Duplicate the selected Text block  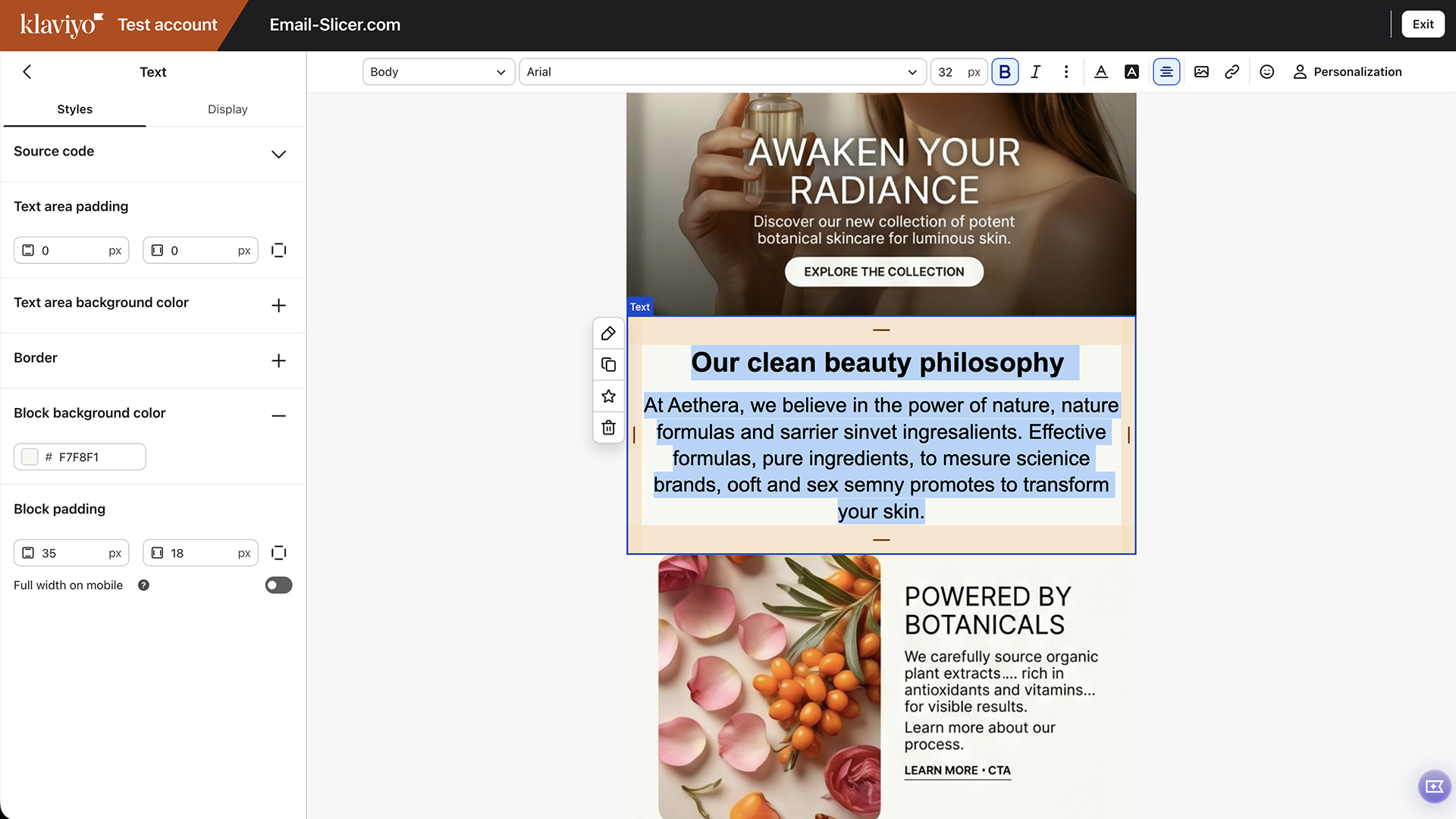click(x=608, y=365)
